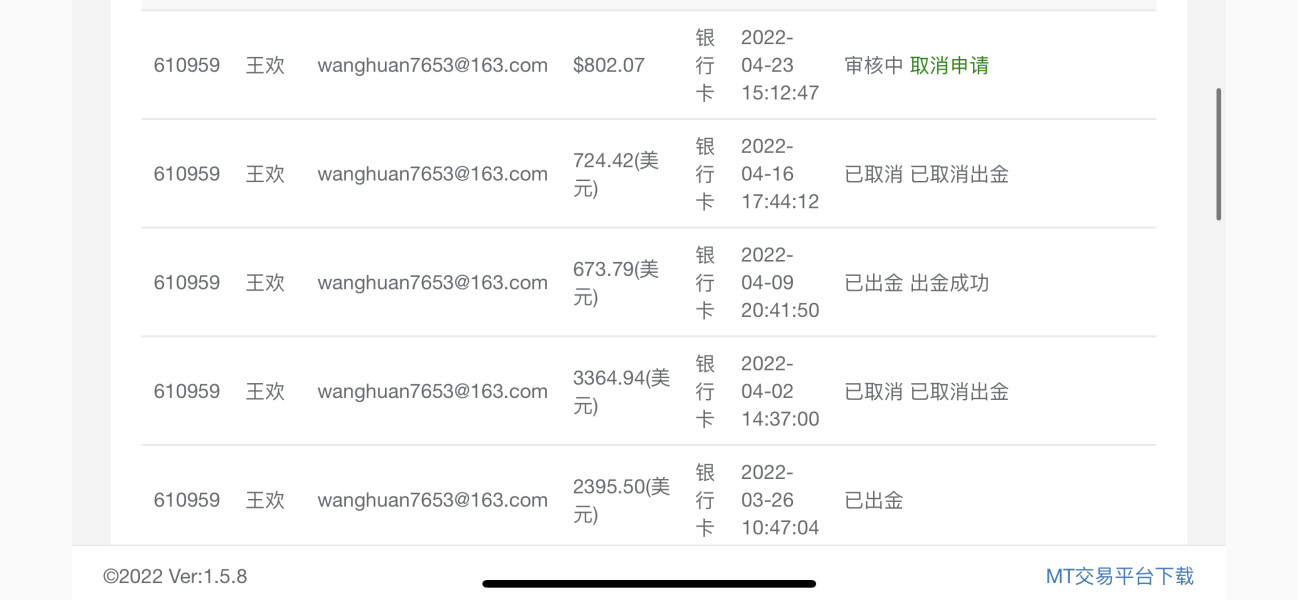Screen dimensions: 1298x600
Task: Click the vertical scrollbar thumb
Action: [x=1218, y=154]
